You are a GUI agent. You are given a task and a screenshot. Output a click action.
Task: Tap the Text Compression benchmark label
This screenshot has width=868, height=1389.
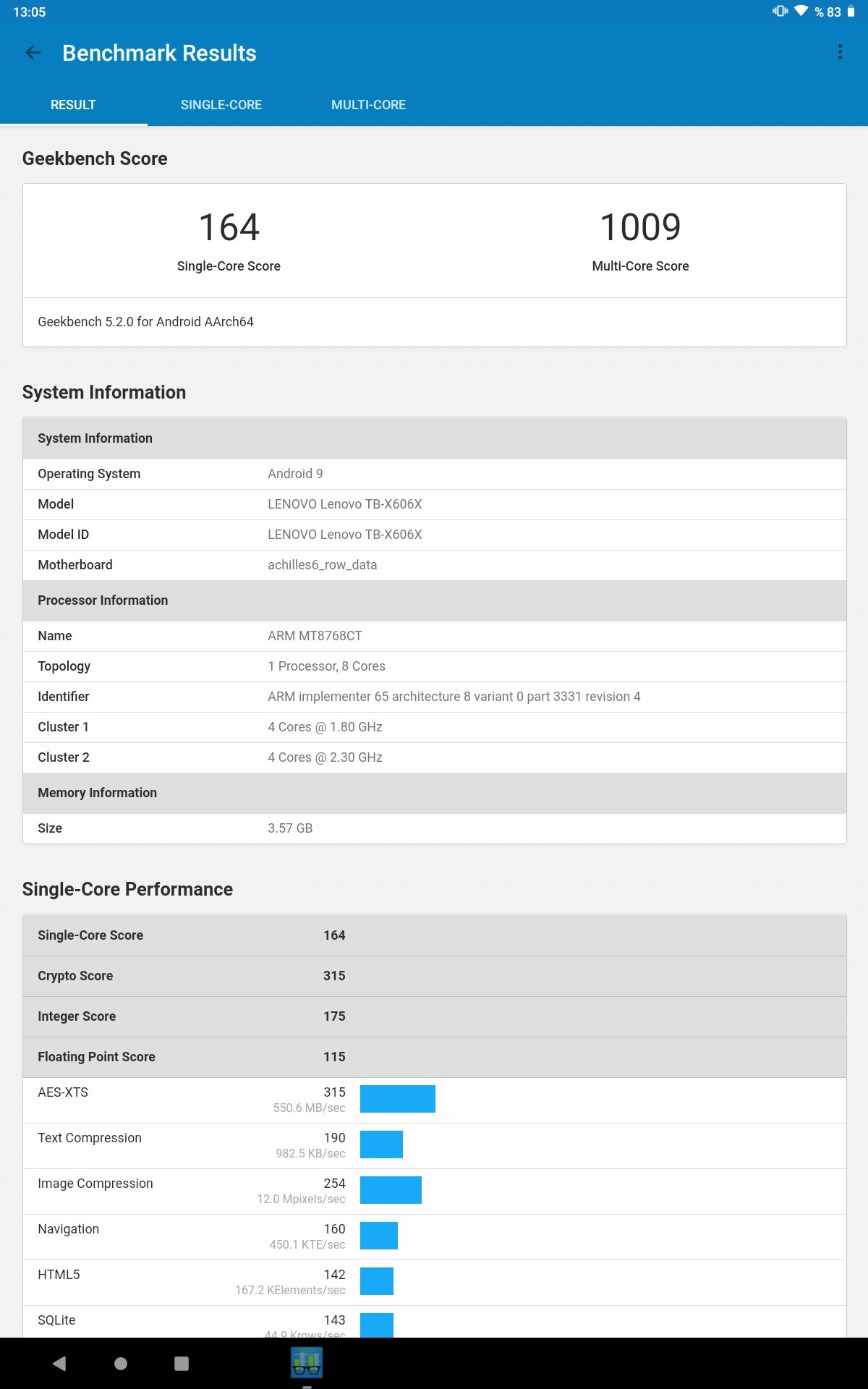[90, 1138]
